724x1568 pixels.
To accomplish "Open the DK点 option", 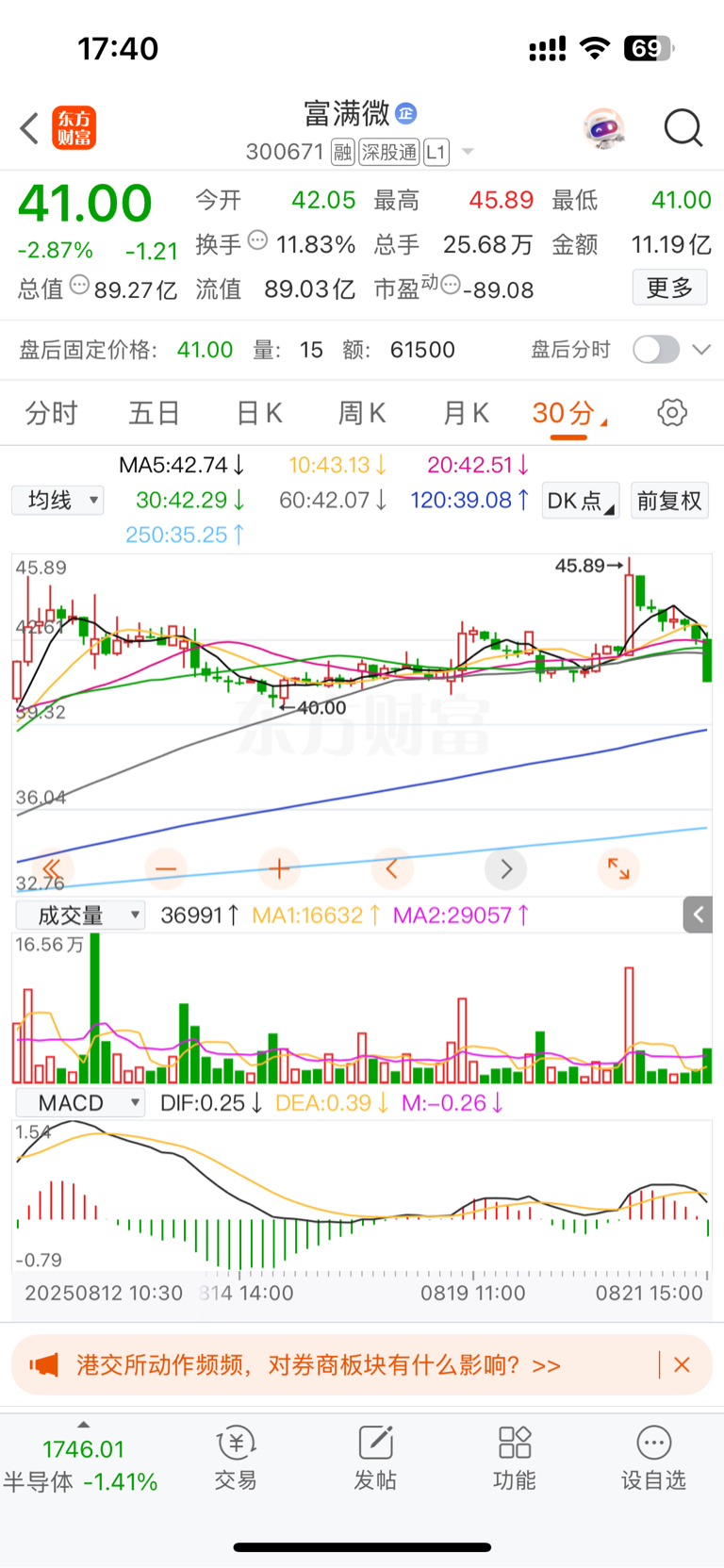I will [581, 501].
